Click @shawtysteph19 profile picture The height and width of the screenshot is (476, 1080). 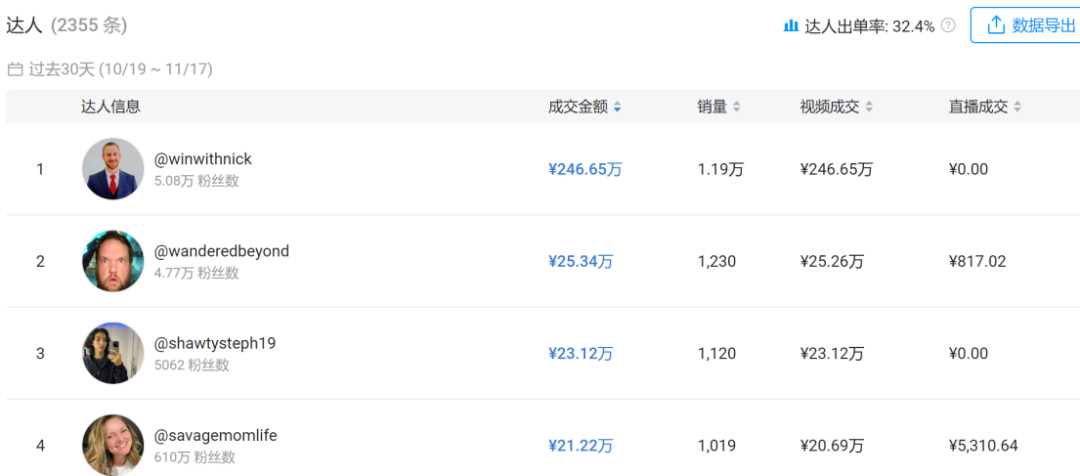pos(113,353)
